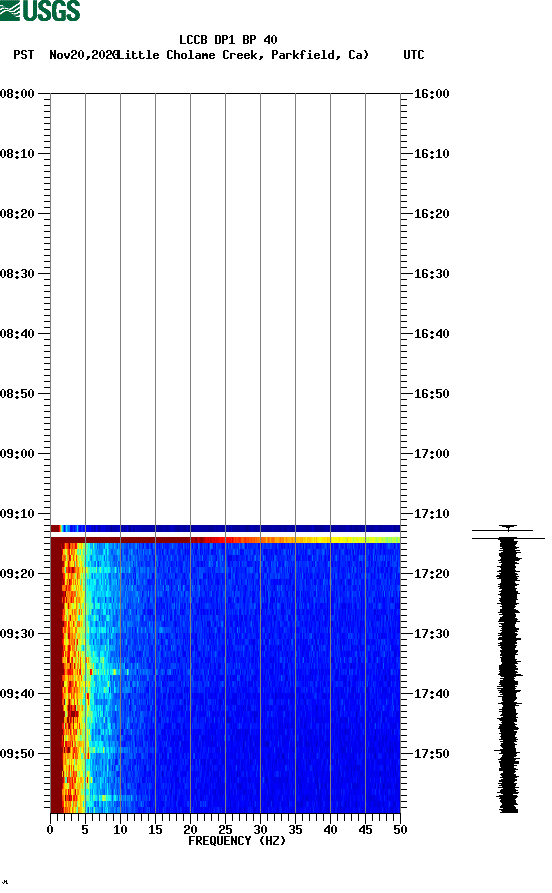Click the 'FREQUENCY (HZ)' axis title
The image size is (552, 893).
[x=237, y=841]
